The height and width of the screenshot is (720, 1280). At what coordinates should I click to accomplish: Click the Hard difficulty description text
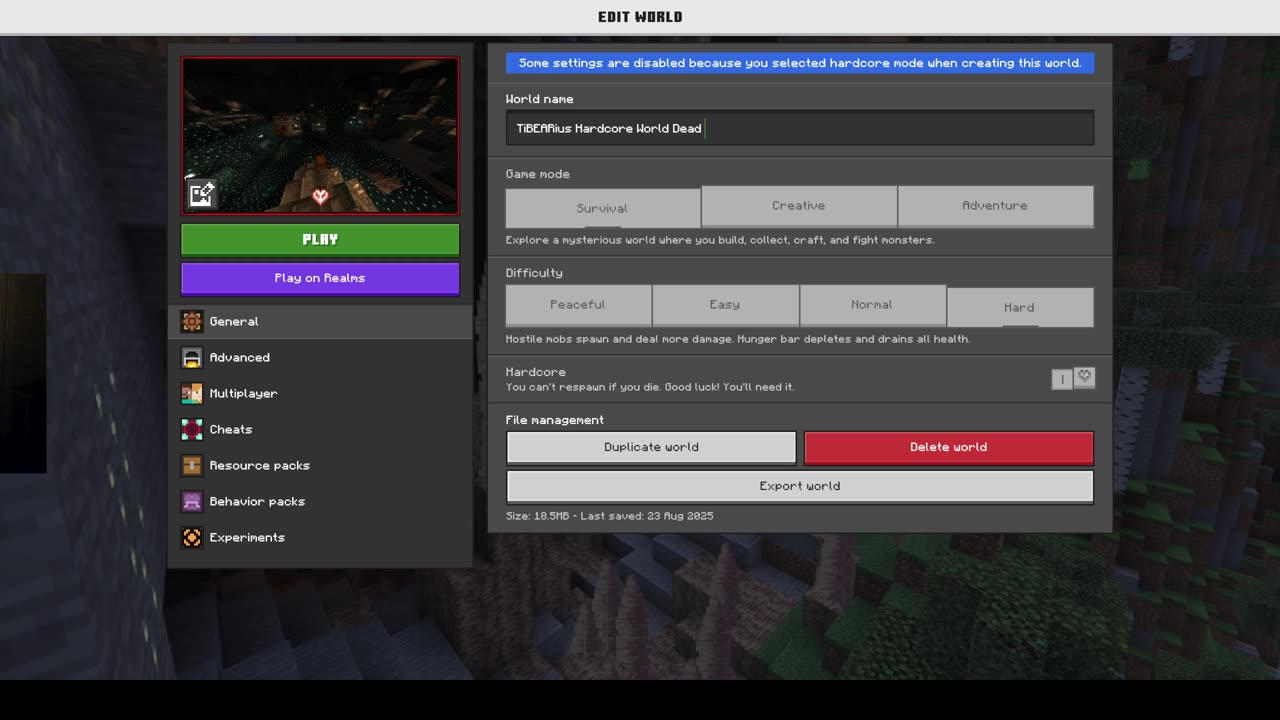coord(738,339)
